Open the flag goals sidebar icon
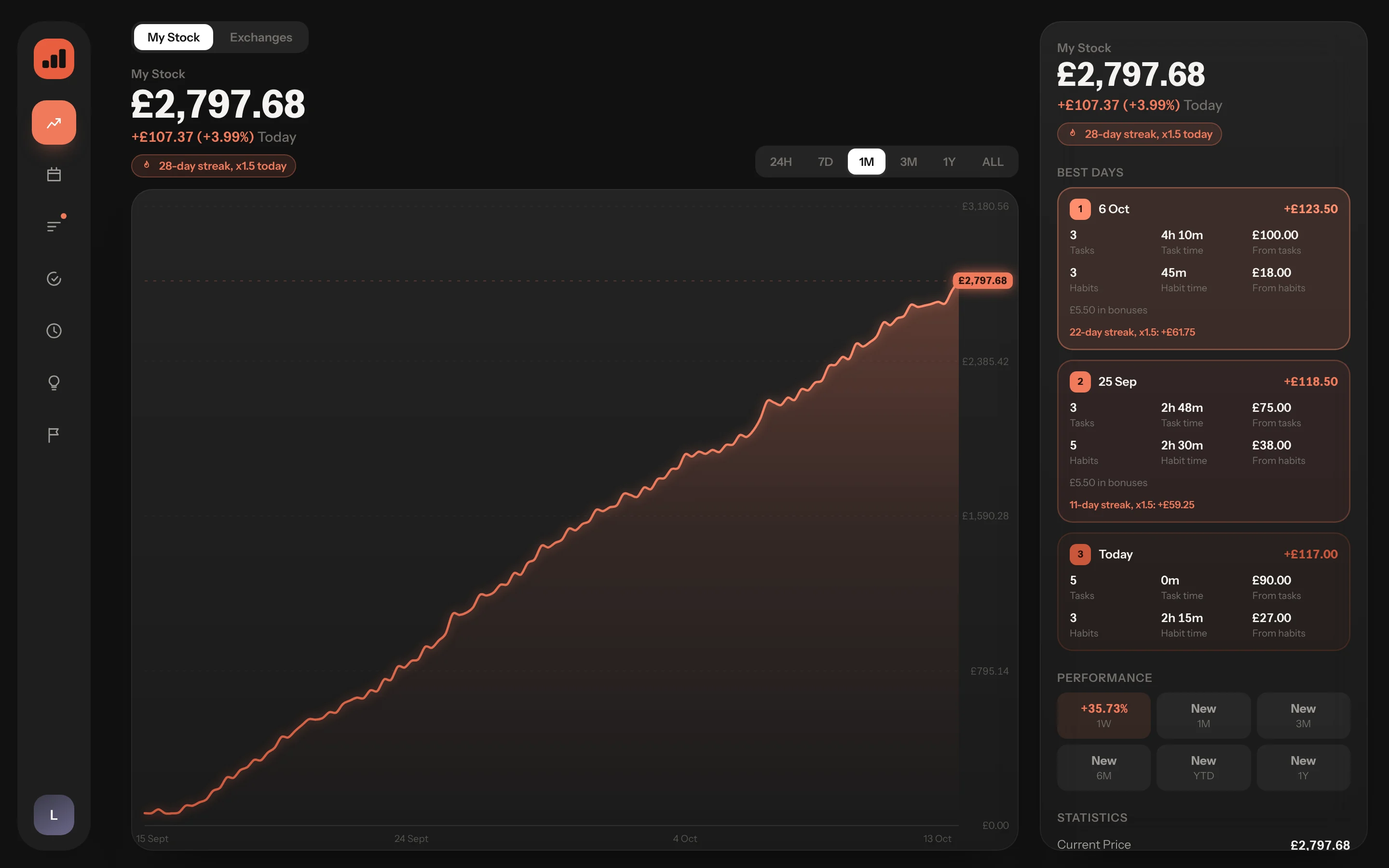 point(54,435)
